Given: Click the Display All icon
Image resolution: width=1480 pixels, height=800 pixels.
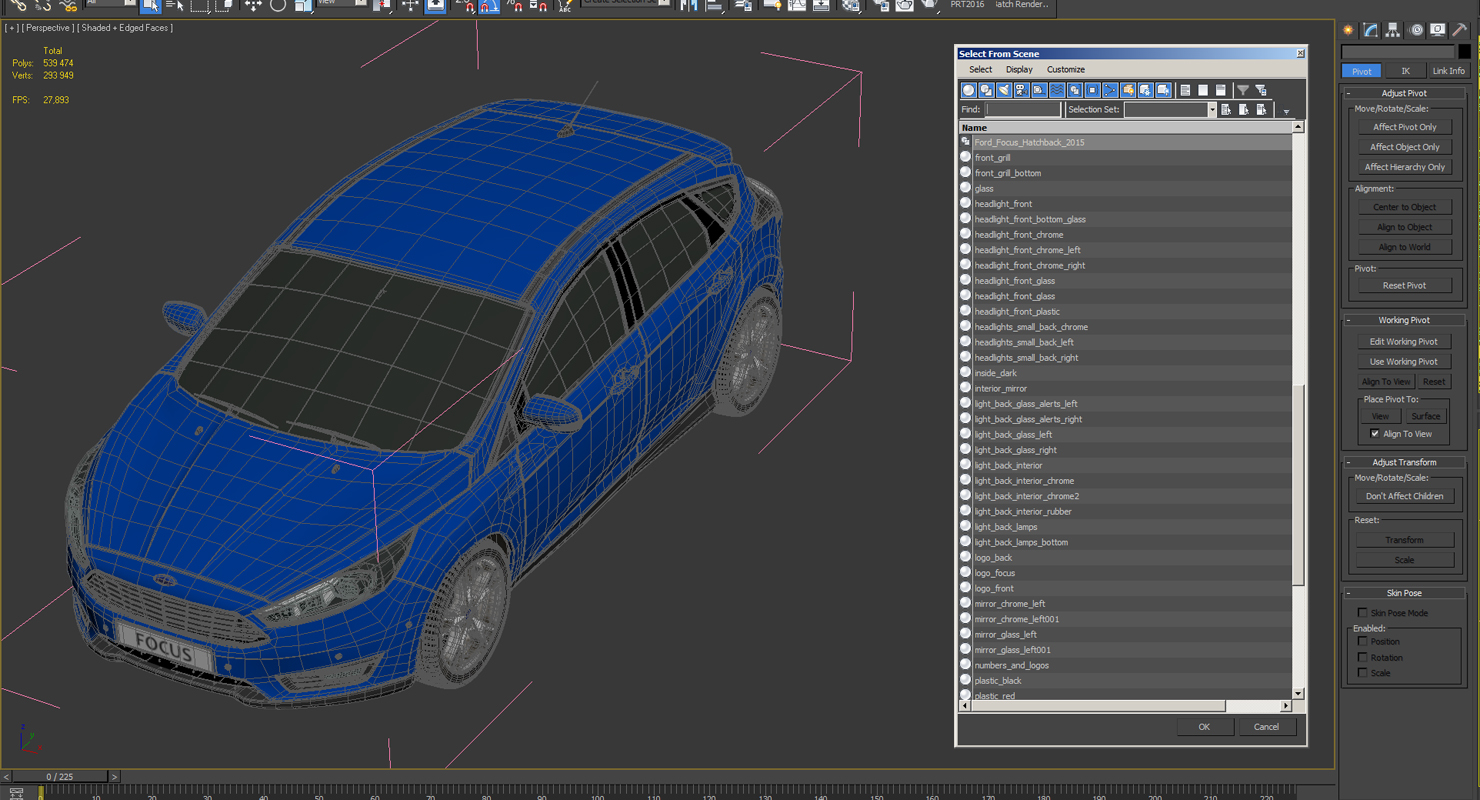Looking at the screenshot, I should point(1186,90).
